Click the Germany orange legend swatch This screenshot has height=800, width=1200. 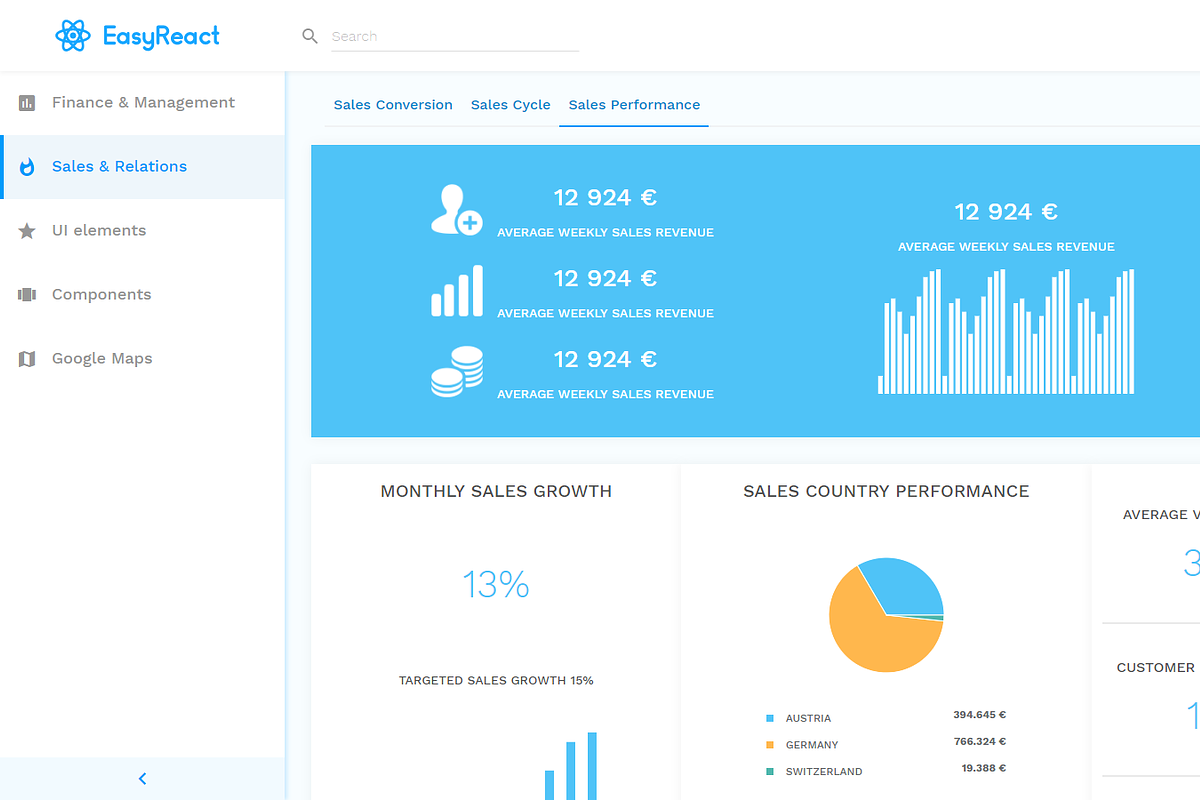770,745
